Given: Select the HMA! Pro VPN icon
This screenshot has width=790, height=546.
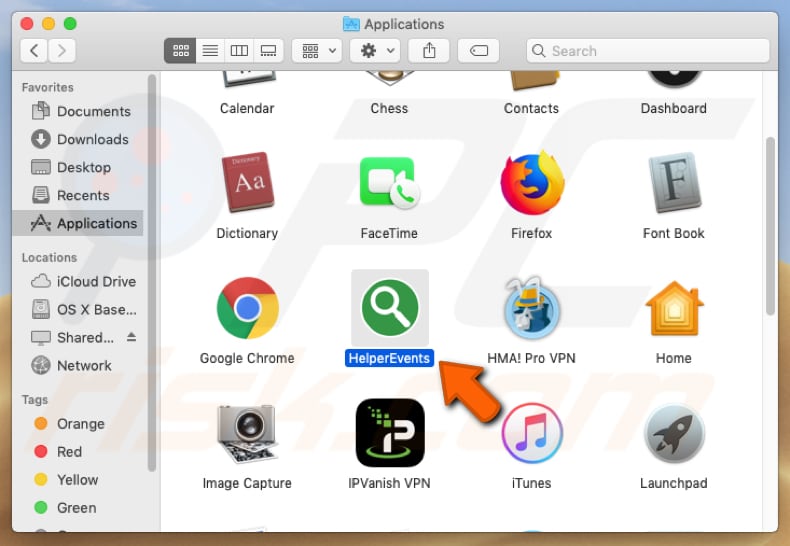Looking at the screenshot, I should [532, 308].
